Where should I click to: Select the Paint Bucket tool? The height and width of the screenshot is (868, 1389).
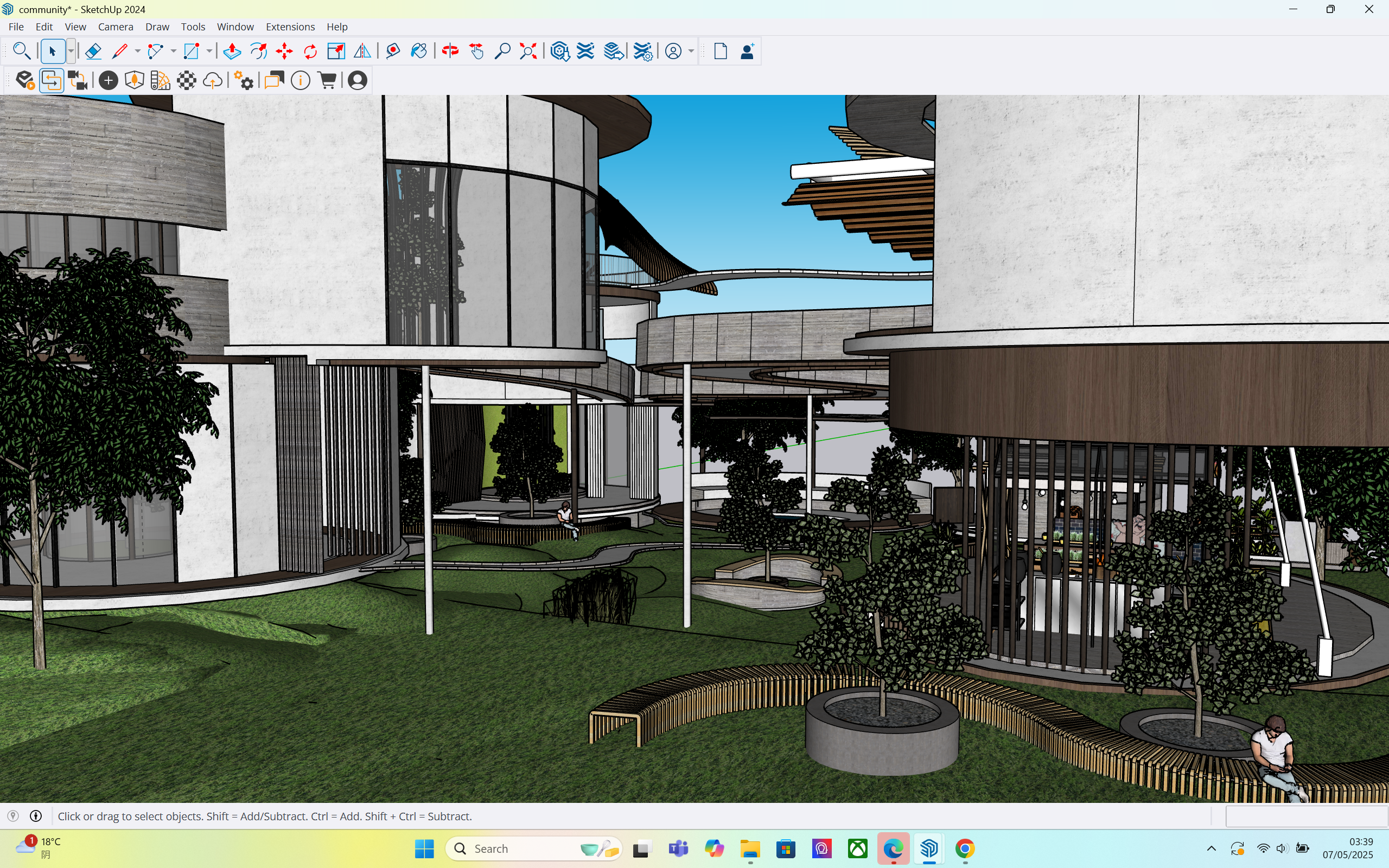419,52
